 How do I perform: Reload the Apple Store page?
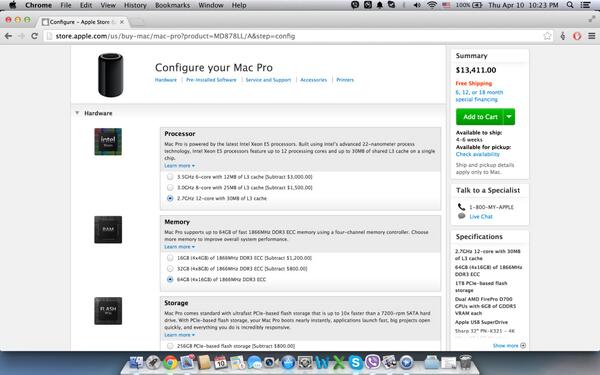coord(34,36)
